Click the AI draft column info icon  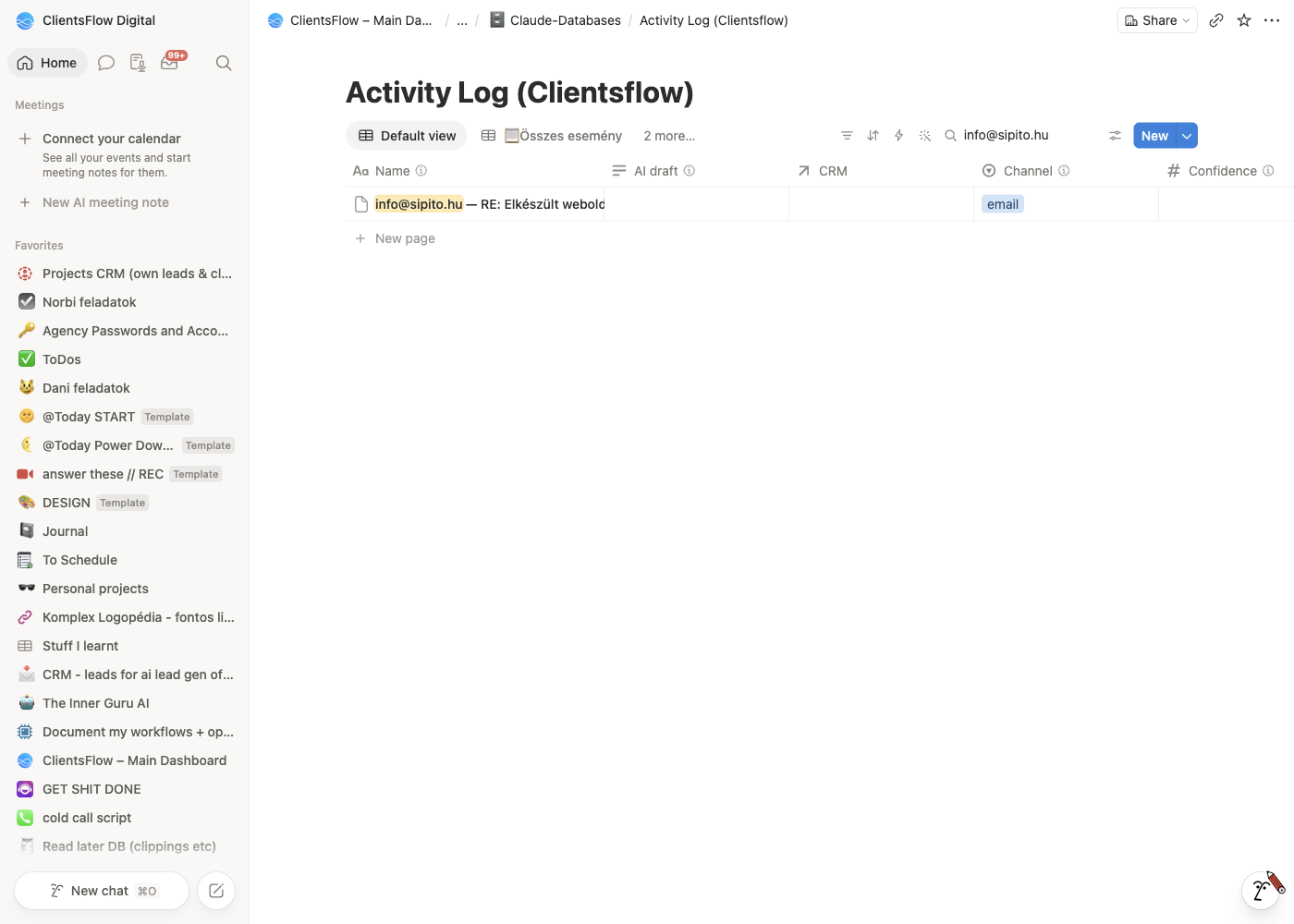click(690, 171)
